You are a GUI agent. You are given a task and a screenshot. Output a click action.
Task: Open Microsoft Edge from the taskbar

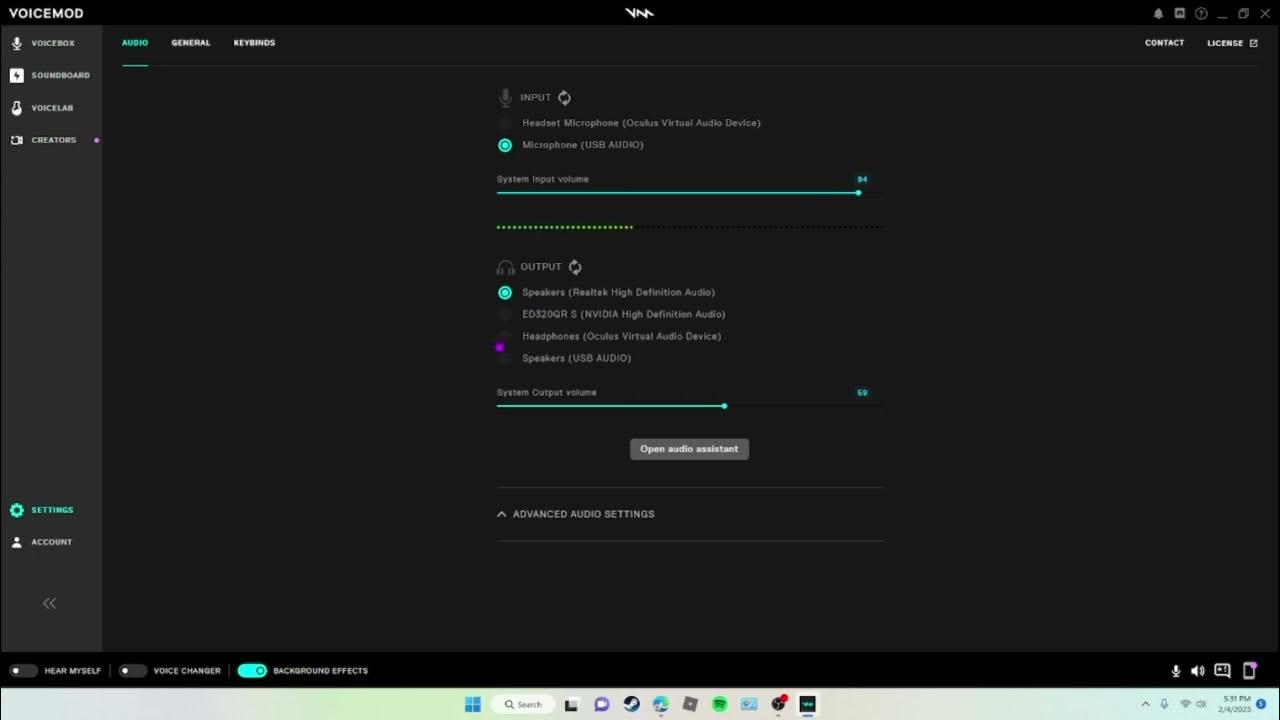coord(661,704)
